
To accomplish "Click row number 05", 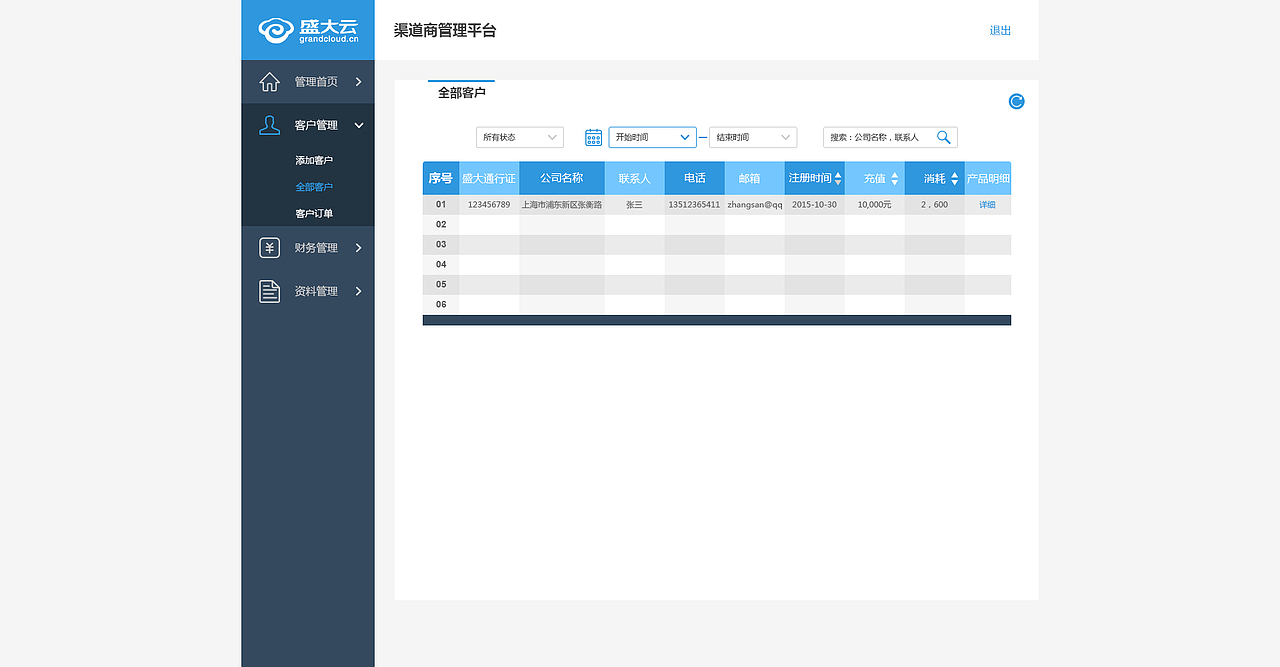I will coord(441,284).
